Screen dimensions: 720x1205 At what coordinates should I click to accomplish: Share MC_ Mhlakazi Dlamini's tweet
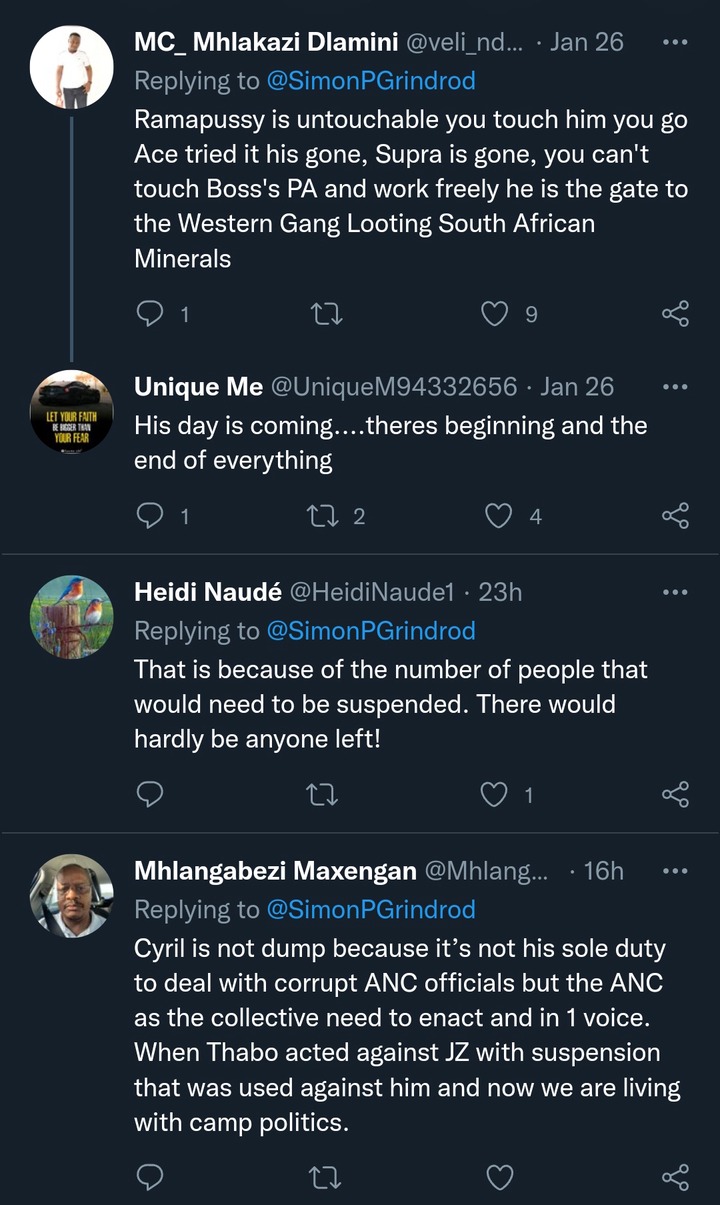tap(676, 314)
